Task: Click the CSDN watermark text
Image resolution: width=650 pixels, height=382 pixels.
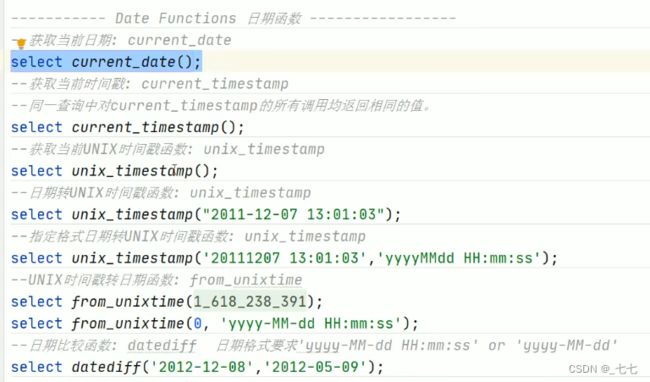Action: 603,369
